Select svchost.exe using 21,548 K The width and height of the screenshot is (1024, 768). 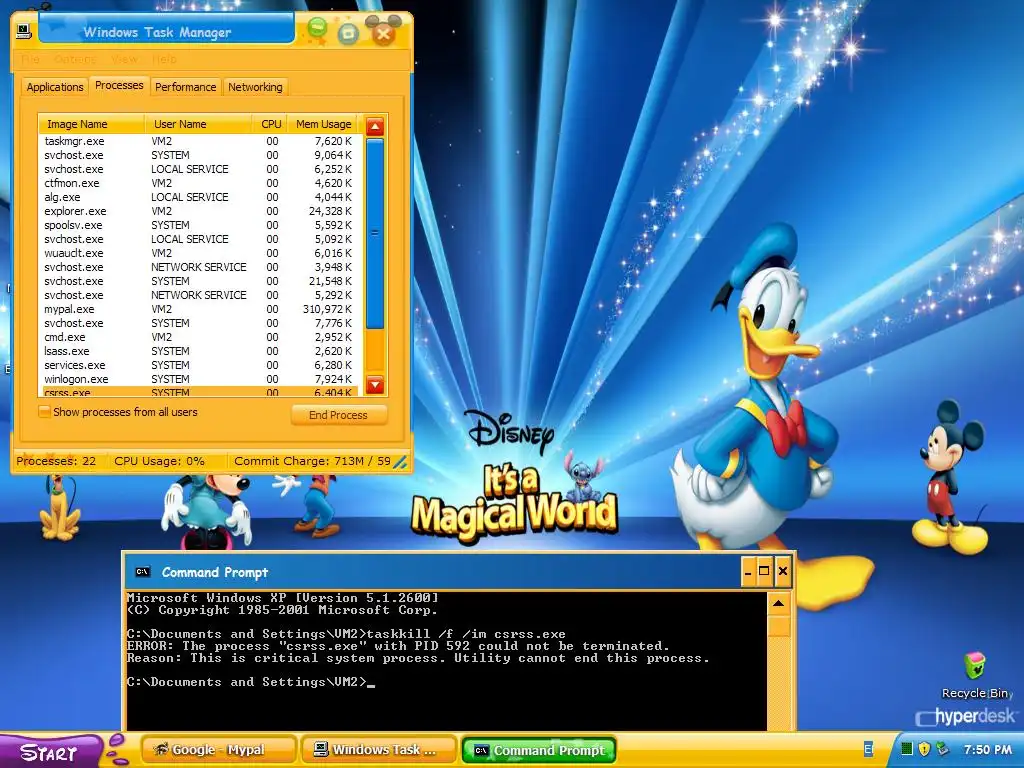pos(199,281)
